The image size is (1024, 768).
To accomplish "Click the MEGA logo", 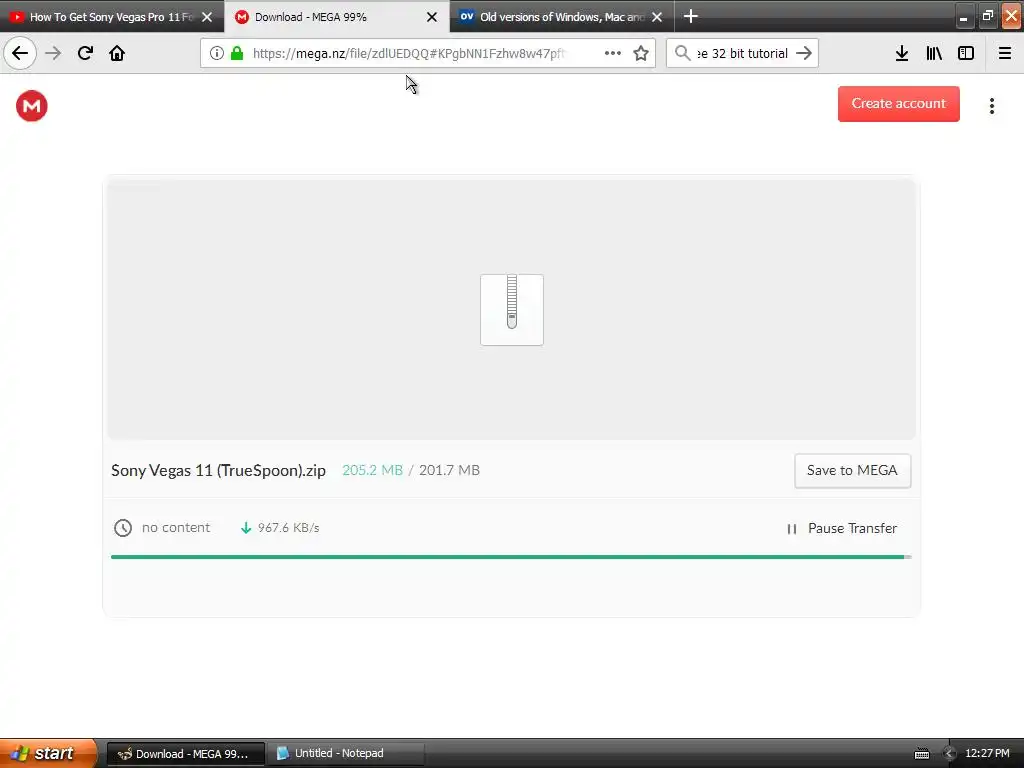I will tap(32, 106).
